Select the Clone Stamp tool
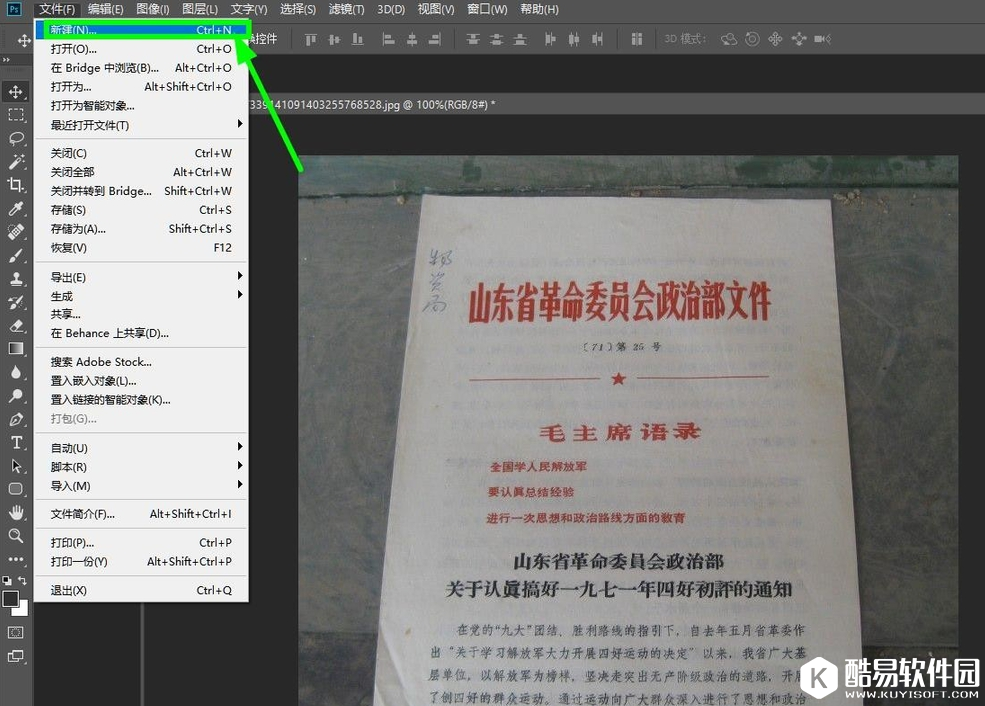Viewport: 985px width, 706px height. [16, 279]
